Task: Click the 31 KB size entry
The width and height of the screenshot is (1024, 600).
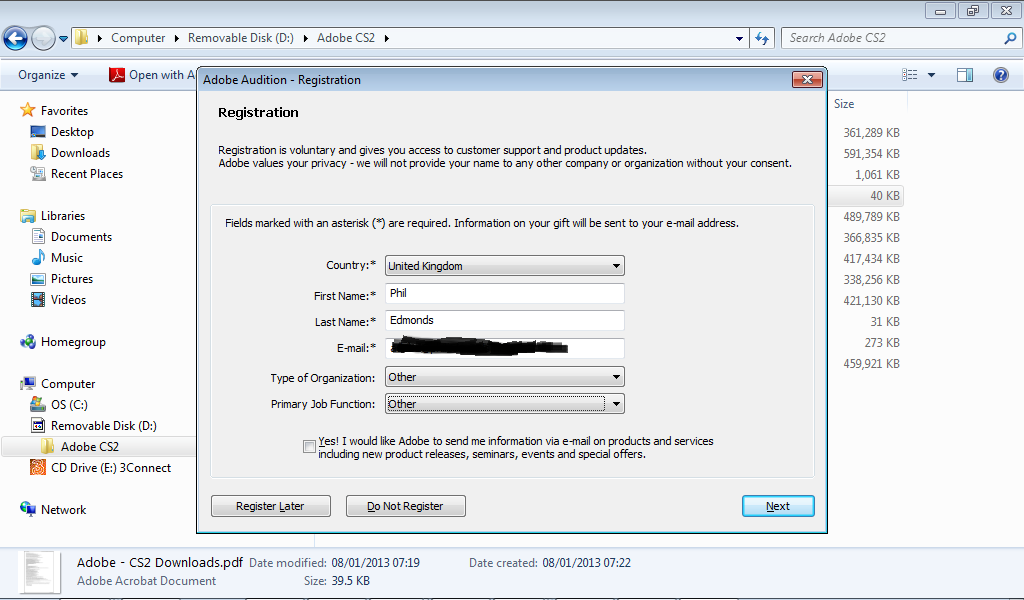Action: click(885, 321)
